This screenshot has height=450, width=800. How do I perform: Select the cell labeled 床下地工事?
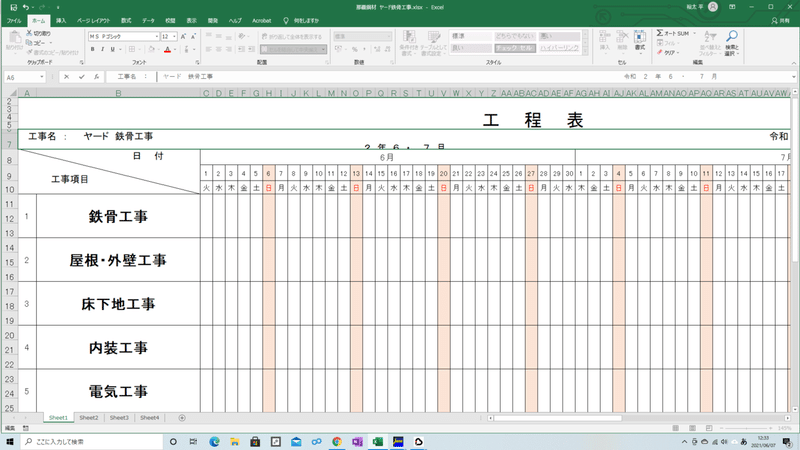coord(118,304)
